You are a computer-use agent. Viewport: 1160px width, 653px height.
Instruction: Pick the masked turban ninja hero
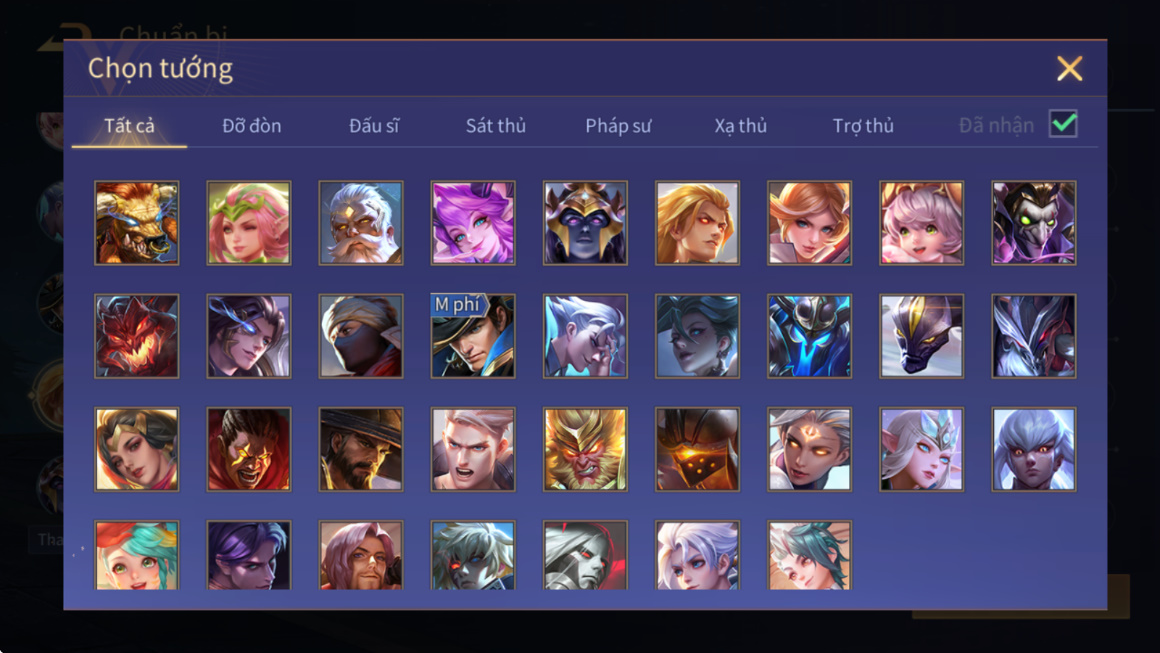tap(361, 336)
